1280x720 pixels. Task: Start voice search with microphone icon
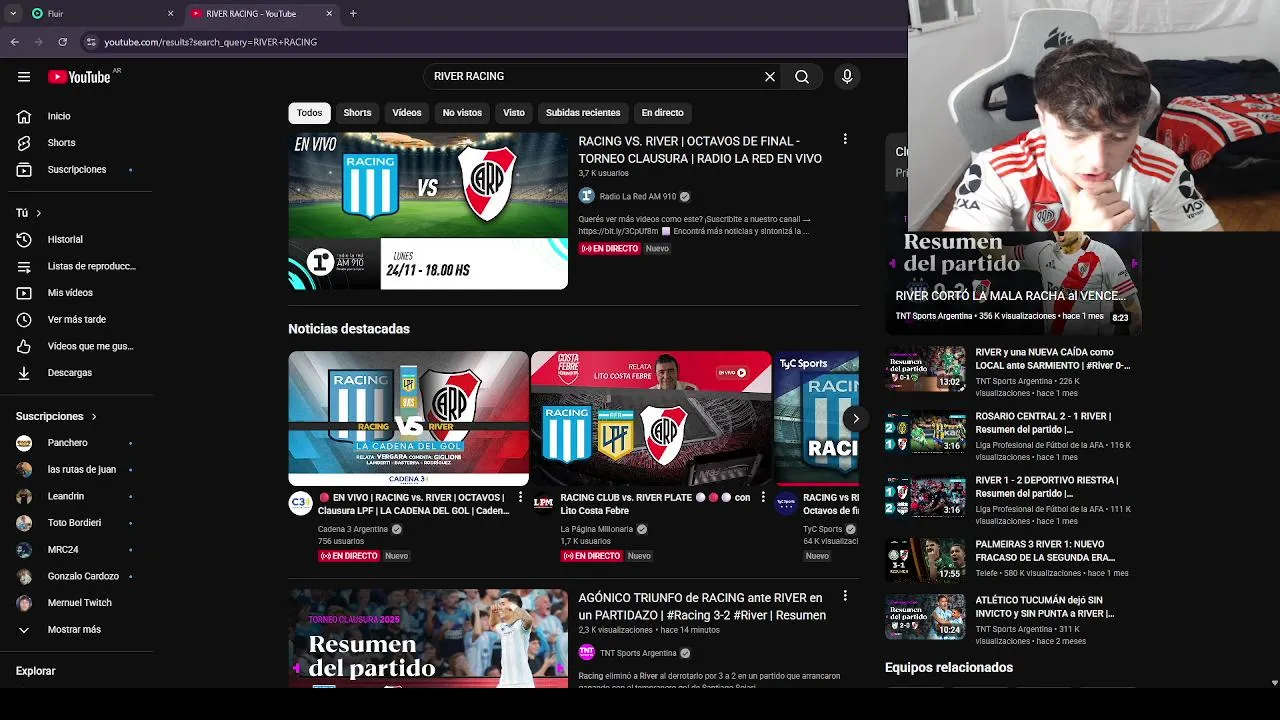pos(847,77)
